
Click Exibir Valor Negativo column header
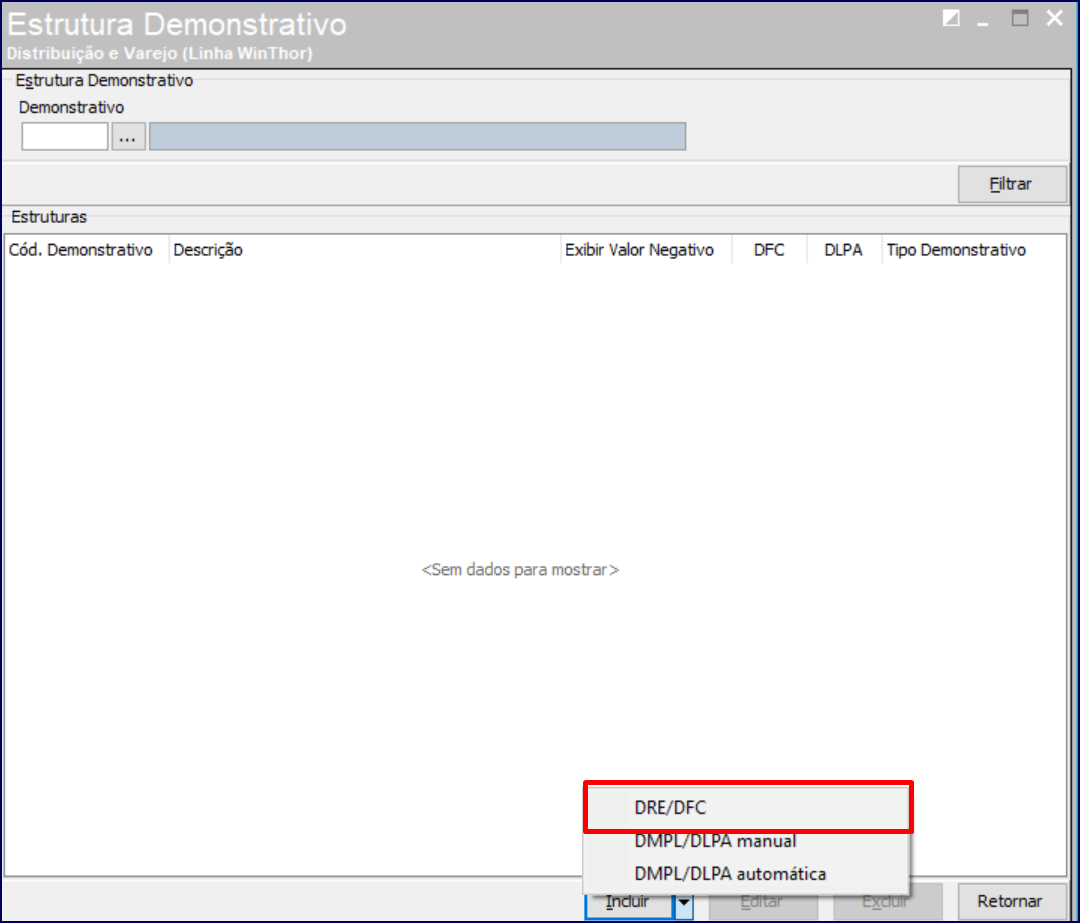[x=646, y=250]
